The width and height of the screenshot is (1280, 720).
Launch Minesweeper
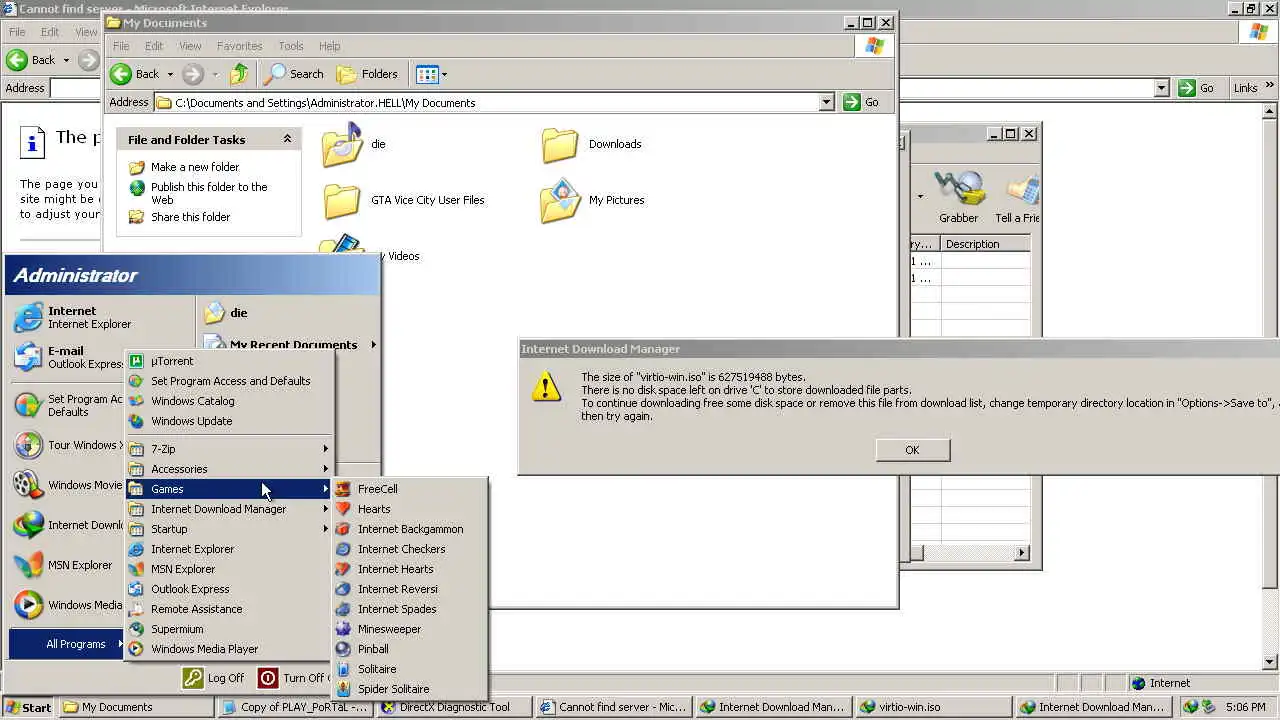410,629
